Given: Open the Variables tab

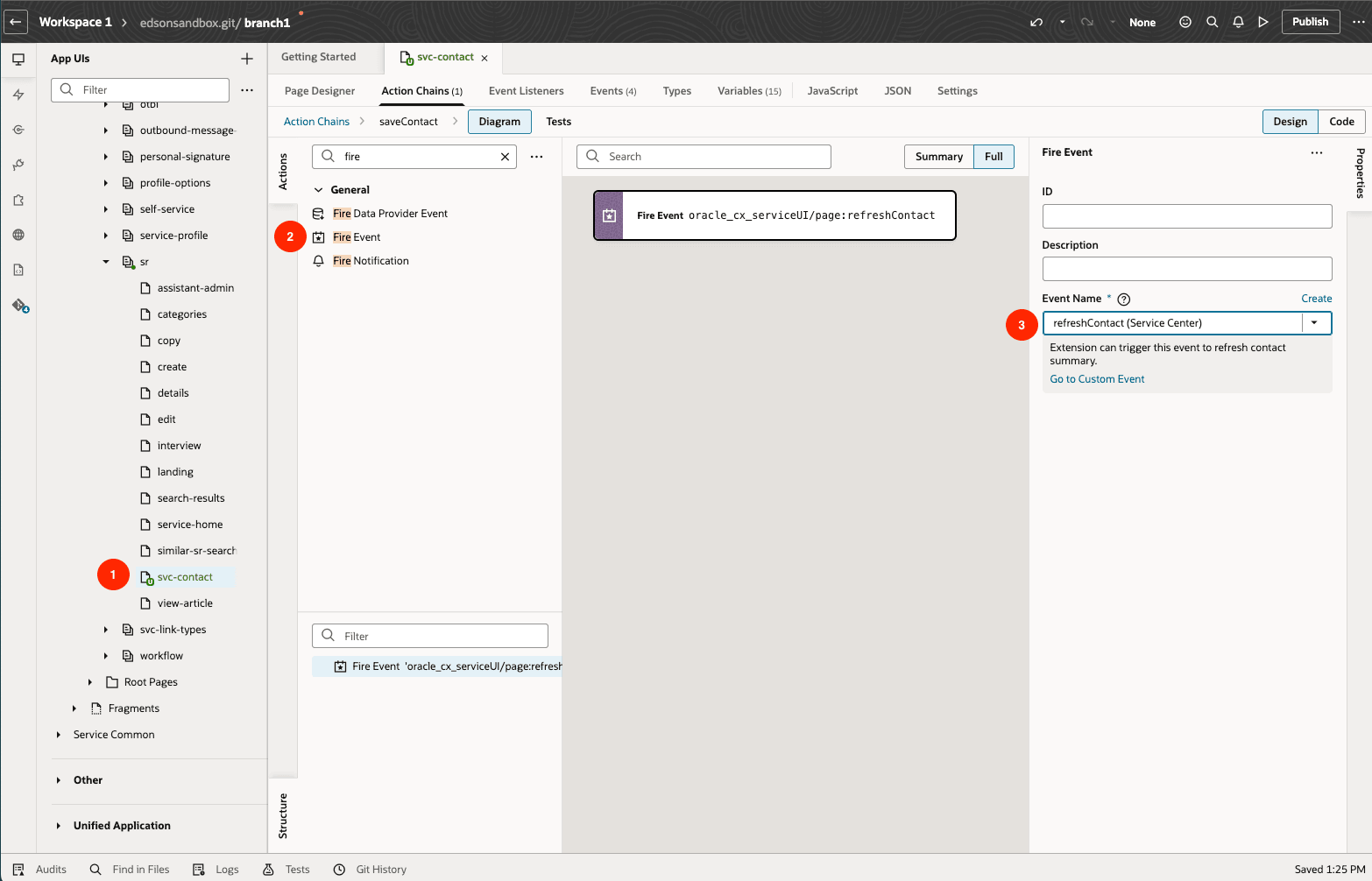Looking at the screenshot, I should click(748, 90).
